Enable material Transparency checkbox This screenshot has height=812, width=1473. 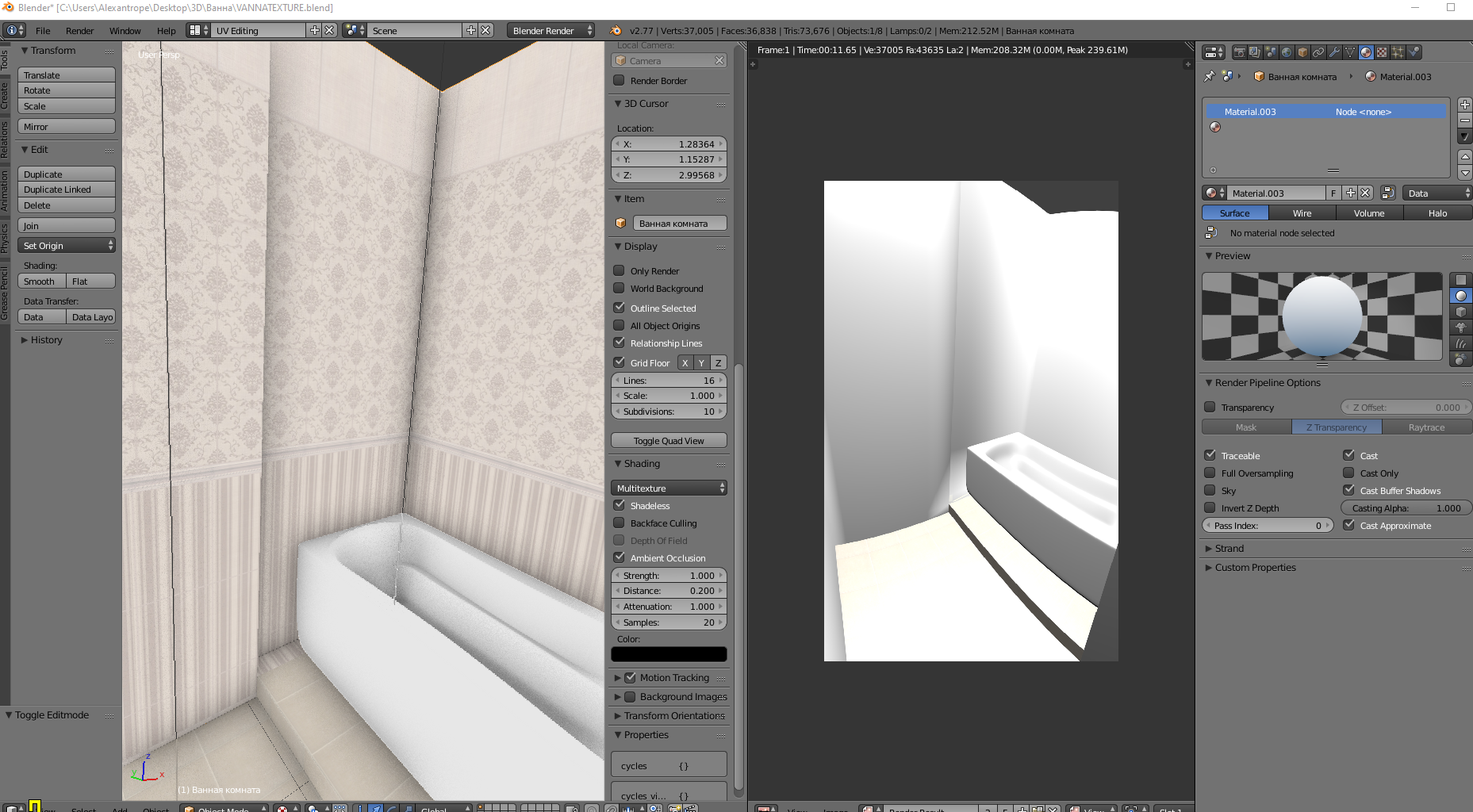[x=1210, y=407]
